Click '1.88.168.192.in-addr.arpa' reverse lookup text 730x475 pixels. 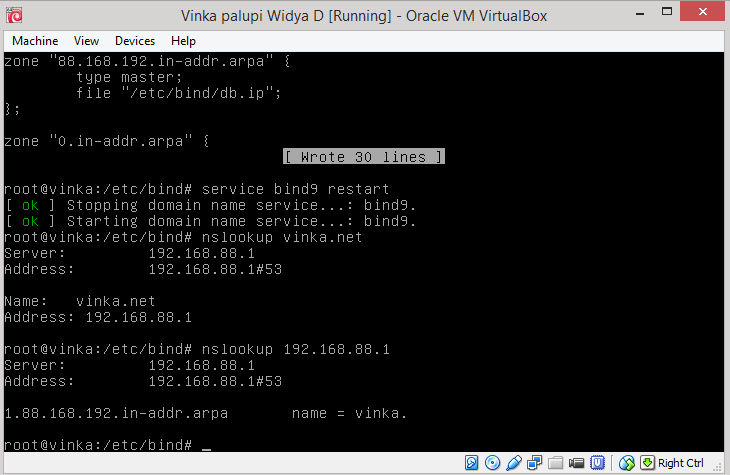pos(116,413)
